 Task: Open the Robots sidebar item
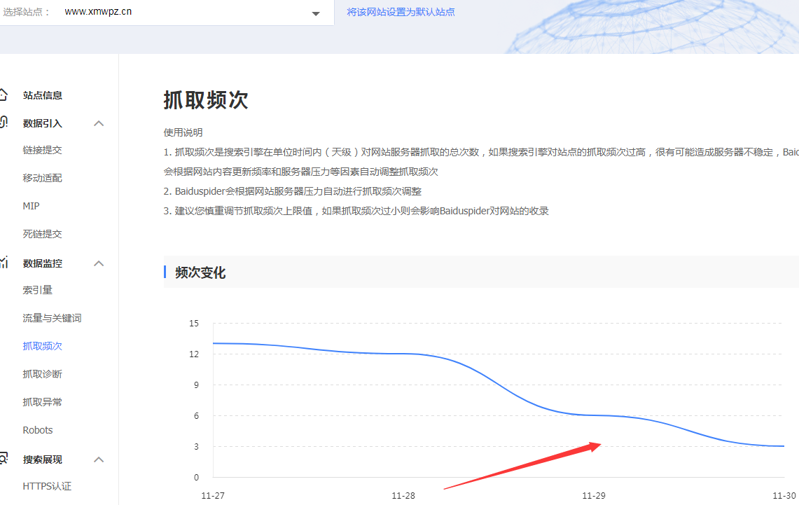click(38, 430)
